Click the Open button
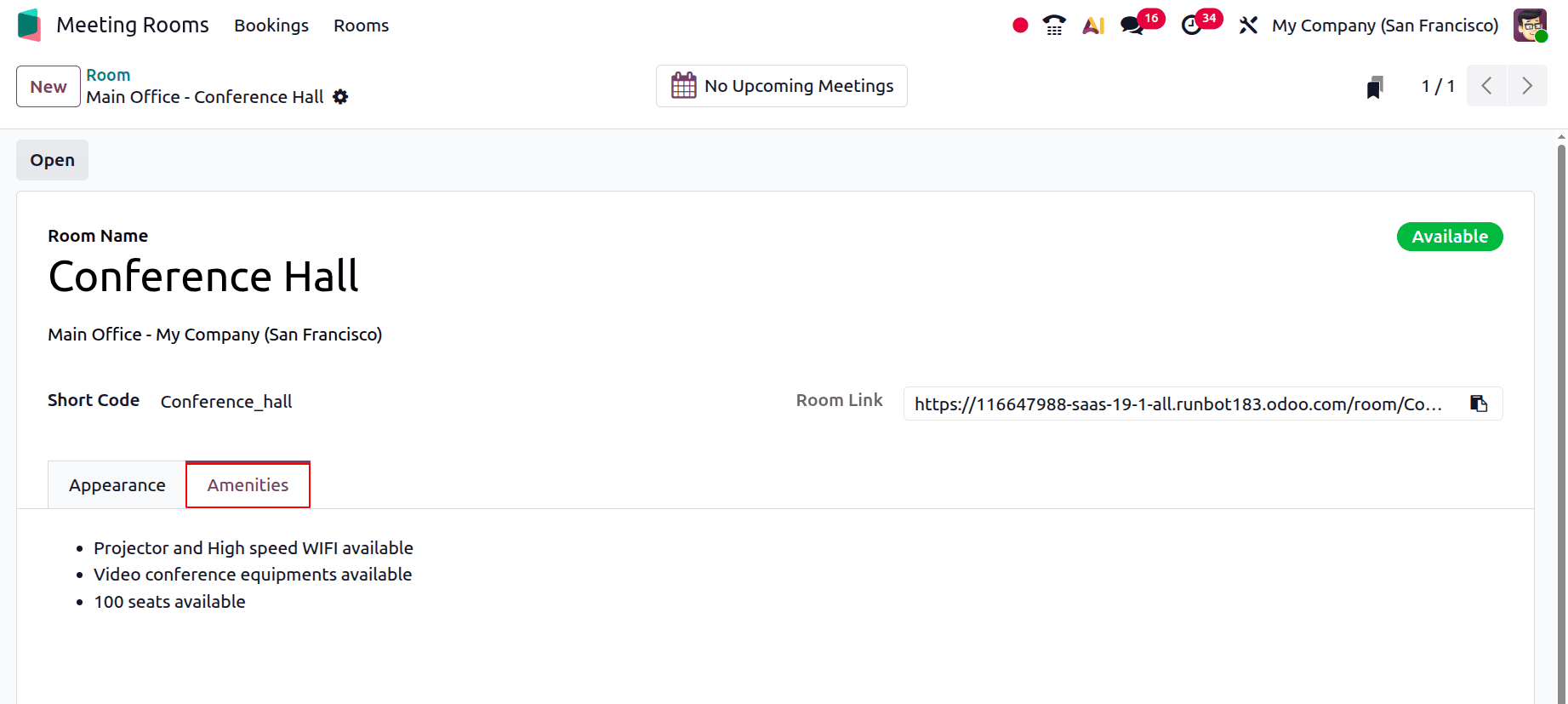This screenshot has height=704, width=1568. pos(53,160)
